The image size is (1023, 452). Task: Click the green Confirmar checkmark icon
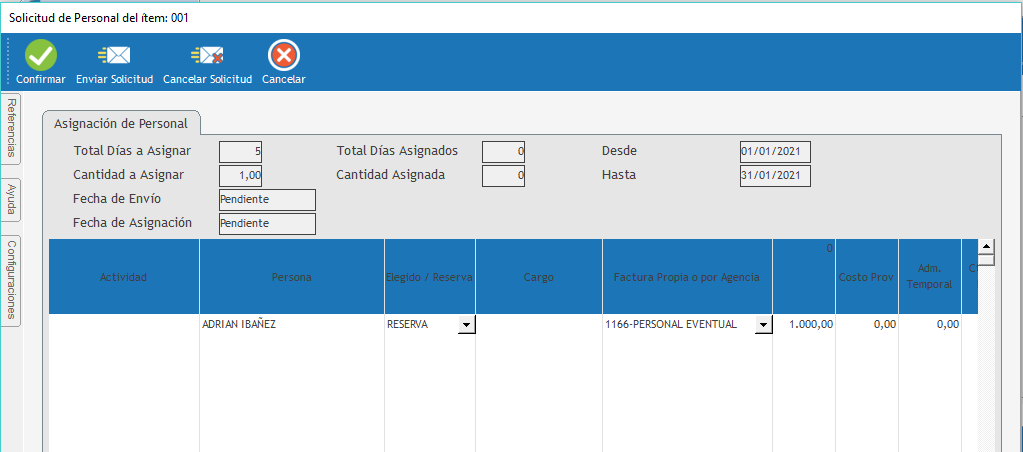click(x=41, y=56)
